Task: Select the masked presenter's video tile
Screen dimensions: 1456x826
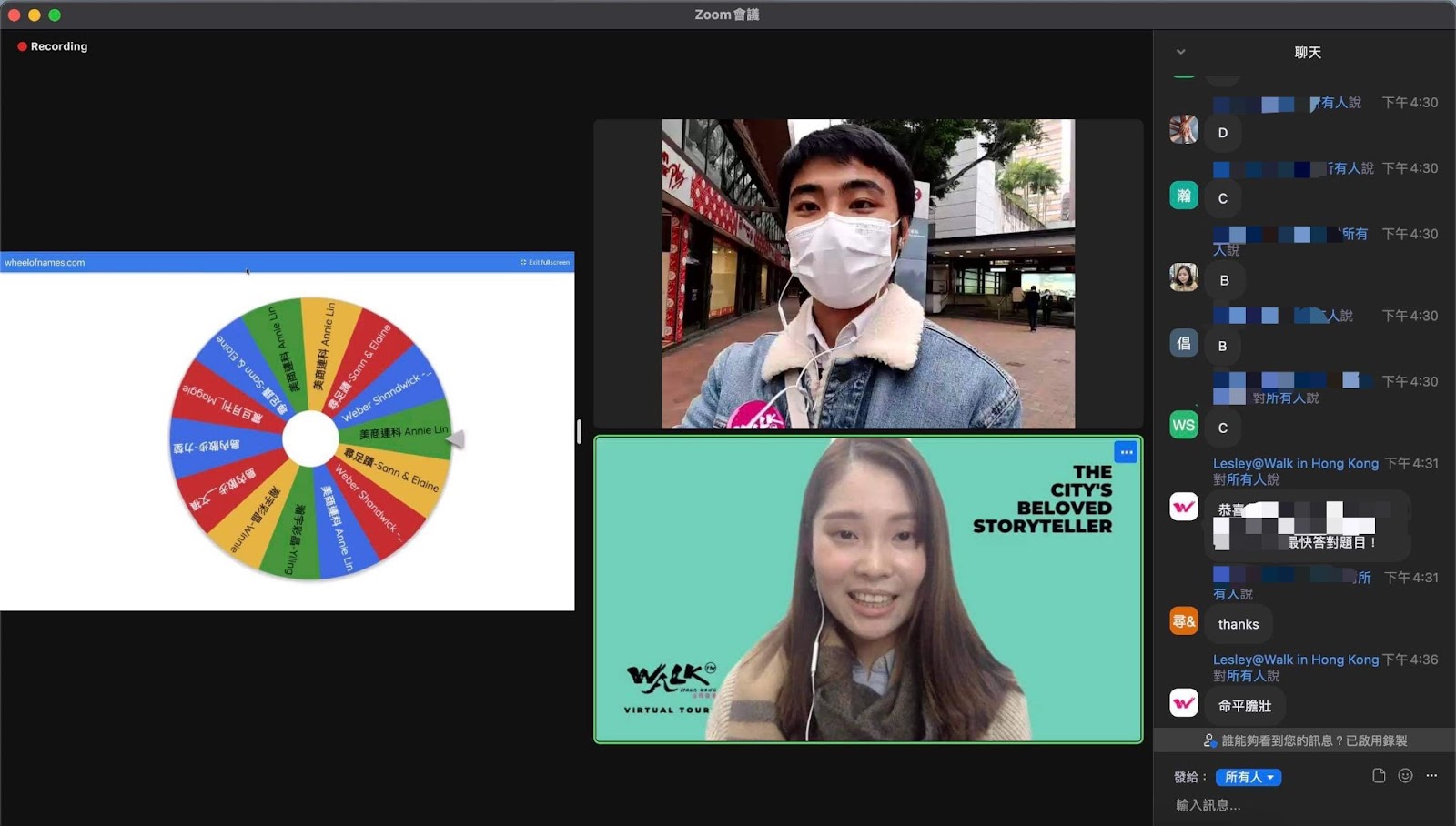Action: [x=868, y=274]
